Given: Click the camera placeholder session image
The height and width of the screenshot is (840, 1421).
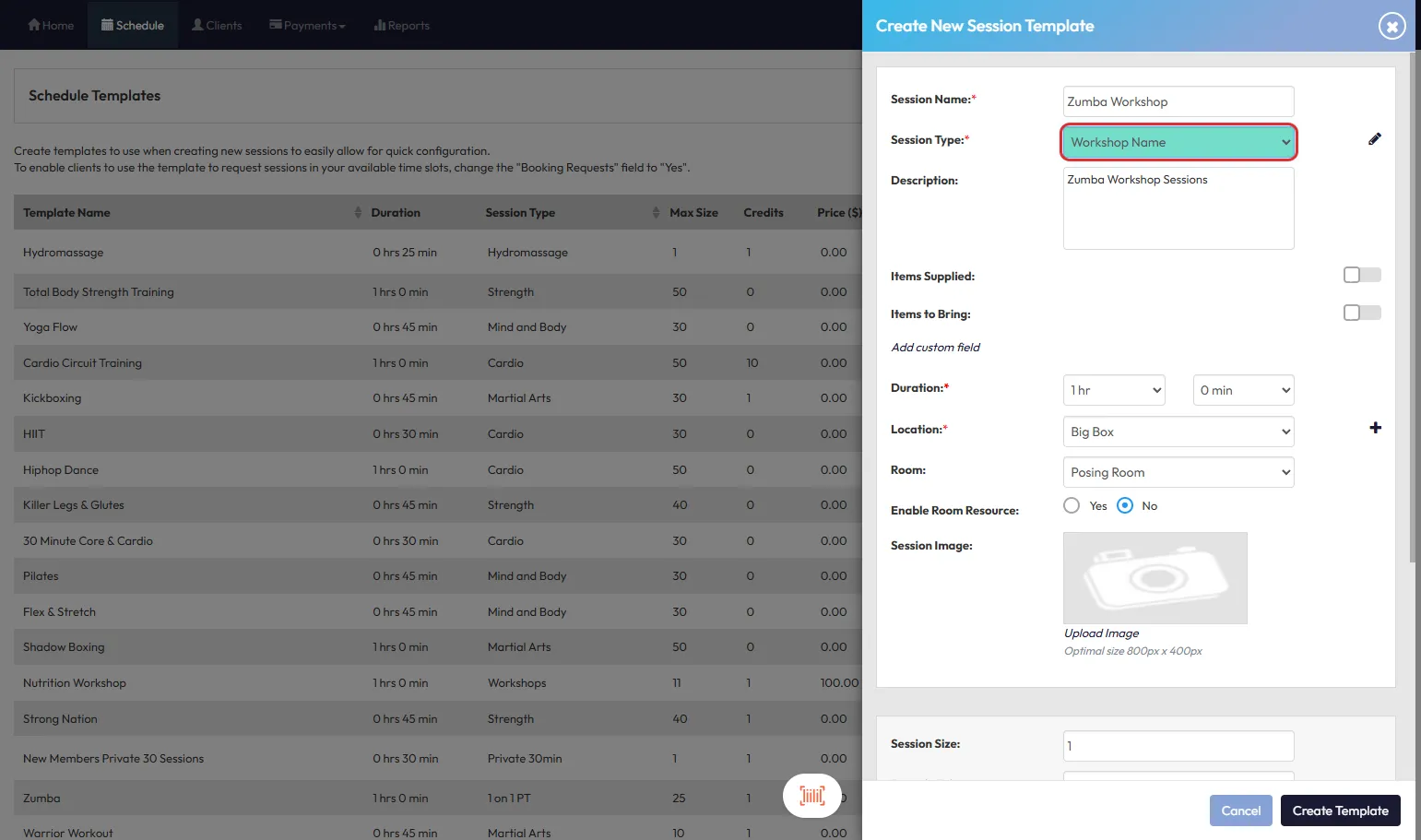Looking at the screenshot, I should coord(1155,578).
